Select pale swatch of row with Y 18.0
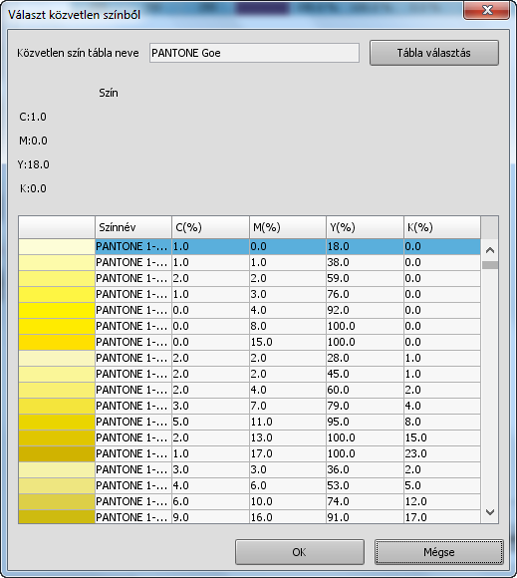 tap(57, 247)
